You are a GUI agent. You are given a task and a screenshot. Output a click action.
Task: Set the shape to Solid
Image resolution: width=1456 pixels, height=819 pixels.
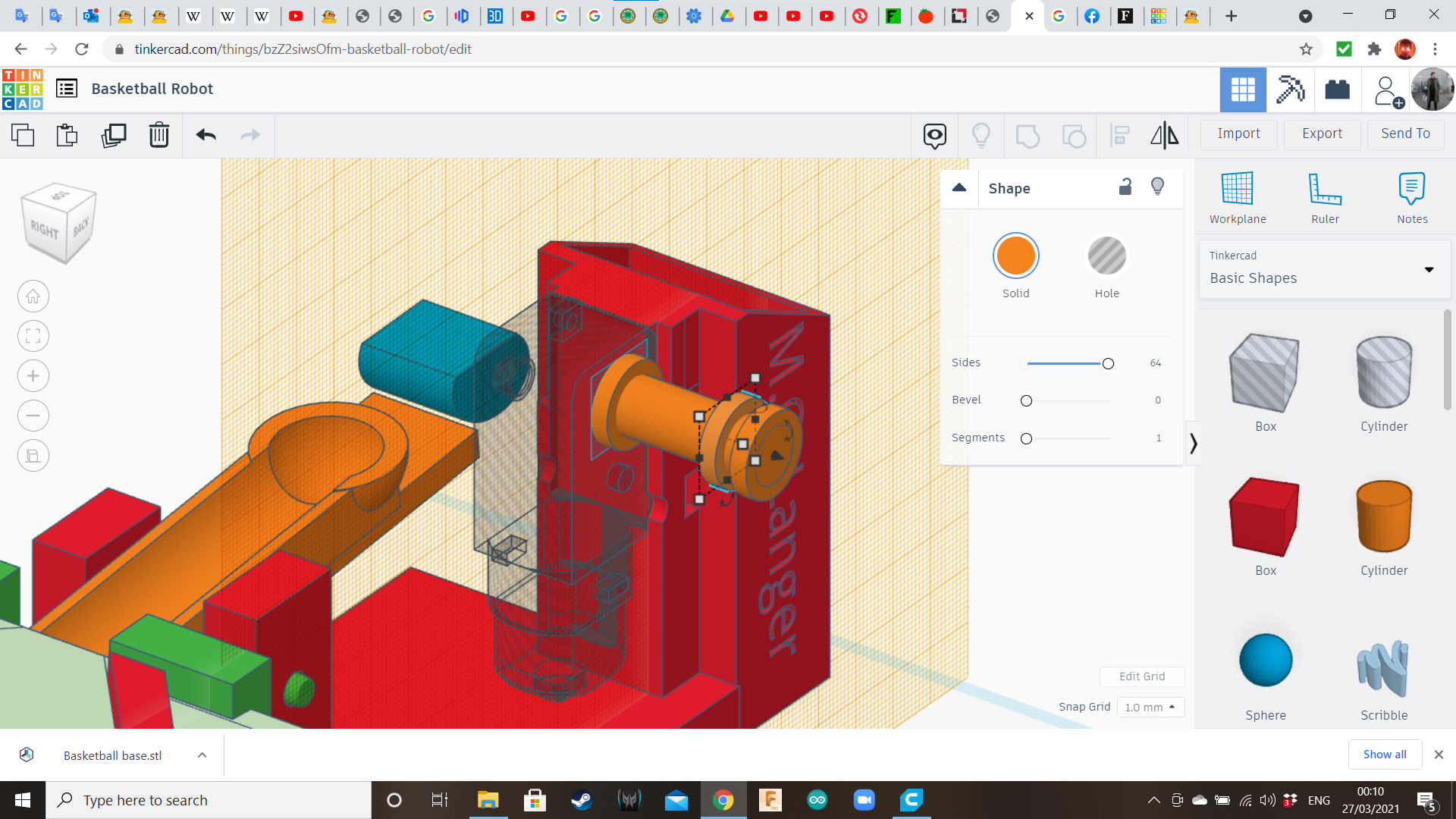1015,256
